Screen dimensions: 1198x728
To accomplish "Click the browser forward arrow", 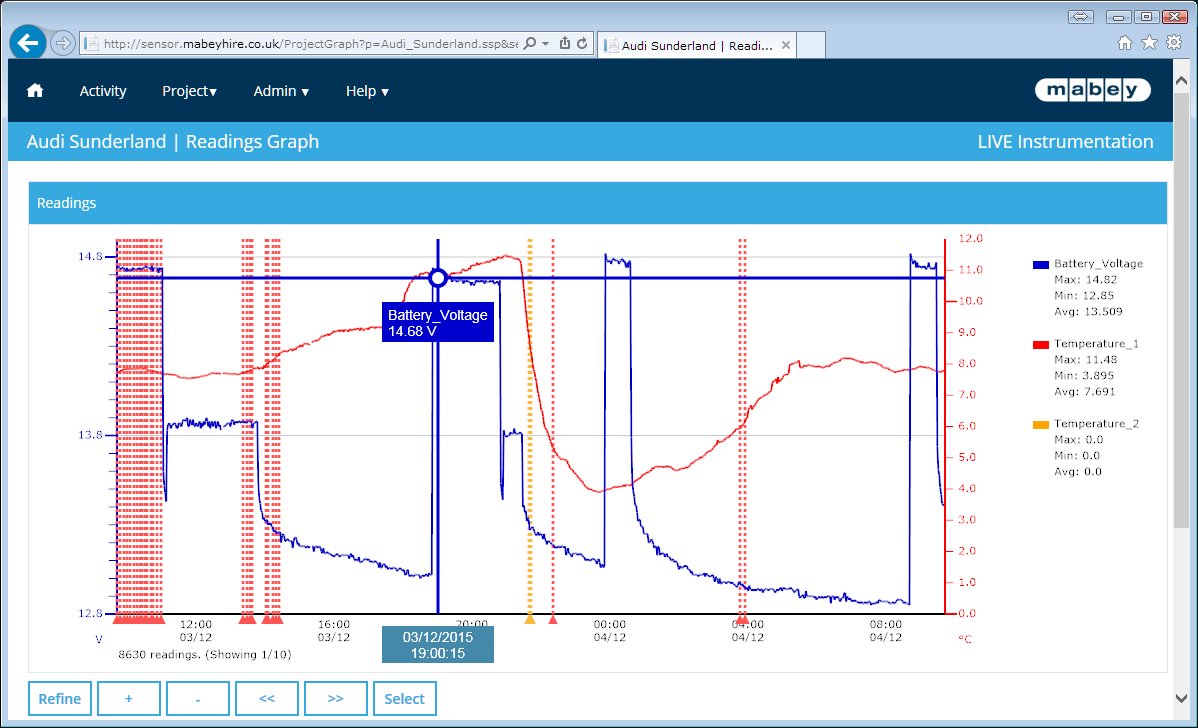I will [63, 44].
